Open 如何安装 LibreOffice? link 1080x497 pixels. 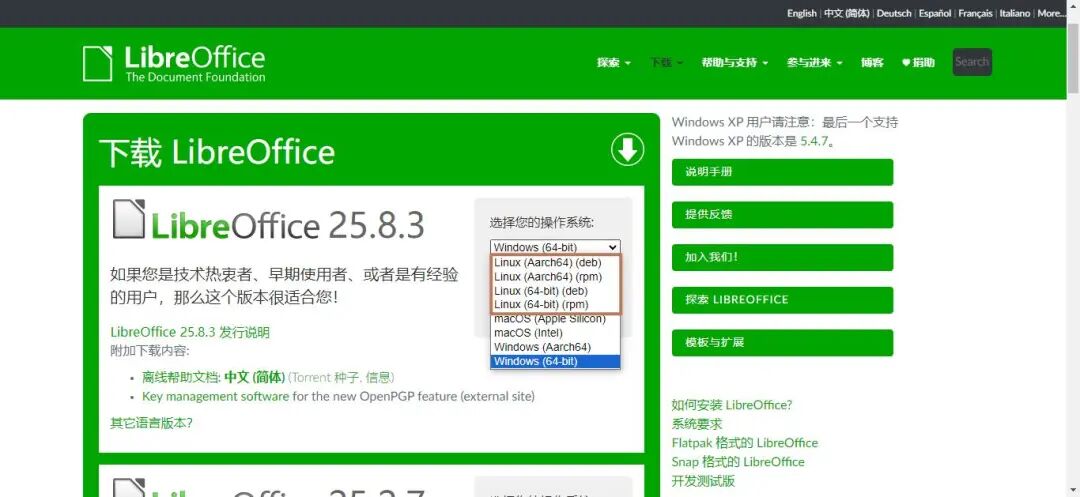point(731,405)
